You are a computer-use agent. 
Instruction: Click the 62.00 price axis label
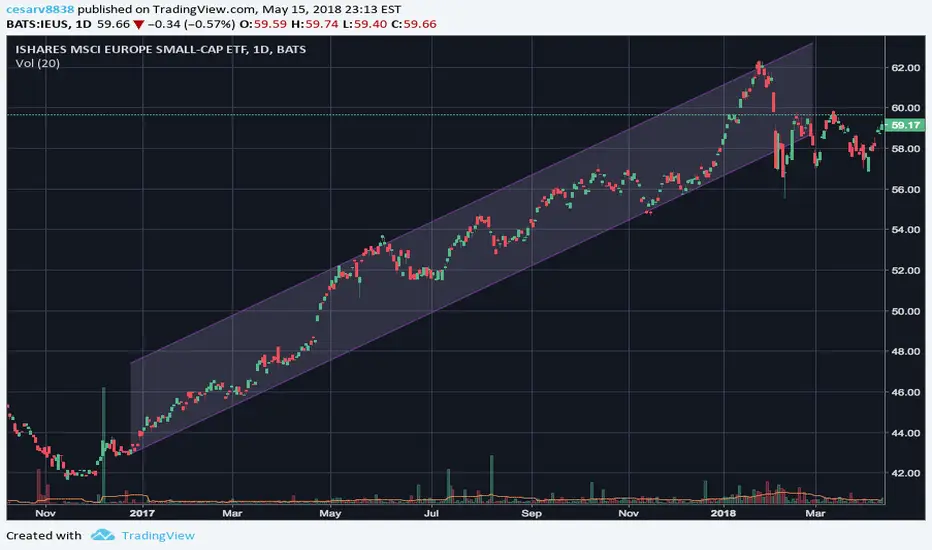906,68
